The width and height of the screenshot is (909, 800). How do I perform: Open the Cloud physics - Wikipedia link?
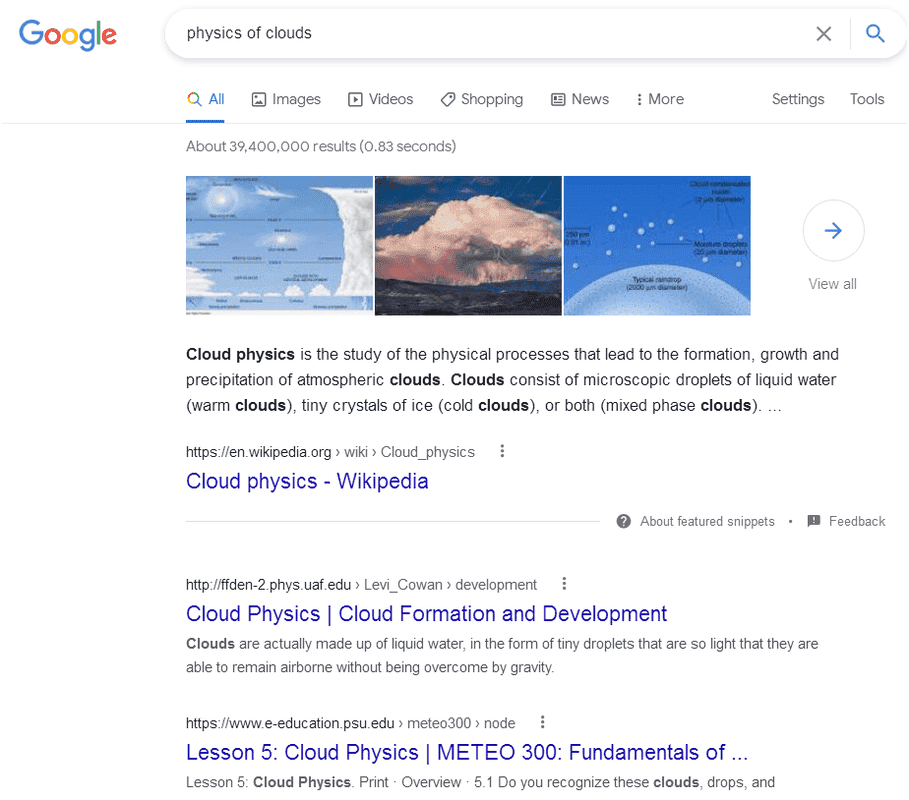click(x=307, y=481)
